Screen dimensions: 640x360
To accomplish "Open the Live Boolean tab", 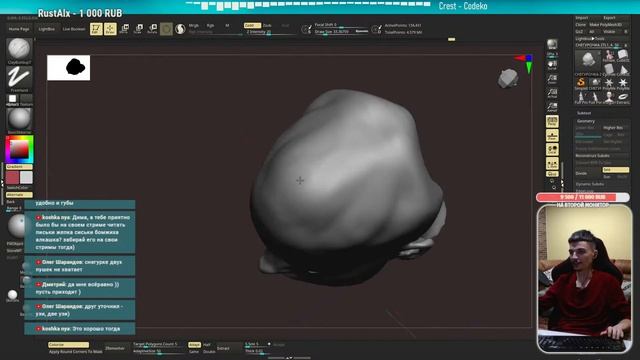I will click(x=74, y=29).
